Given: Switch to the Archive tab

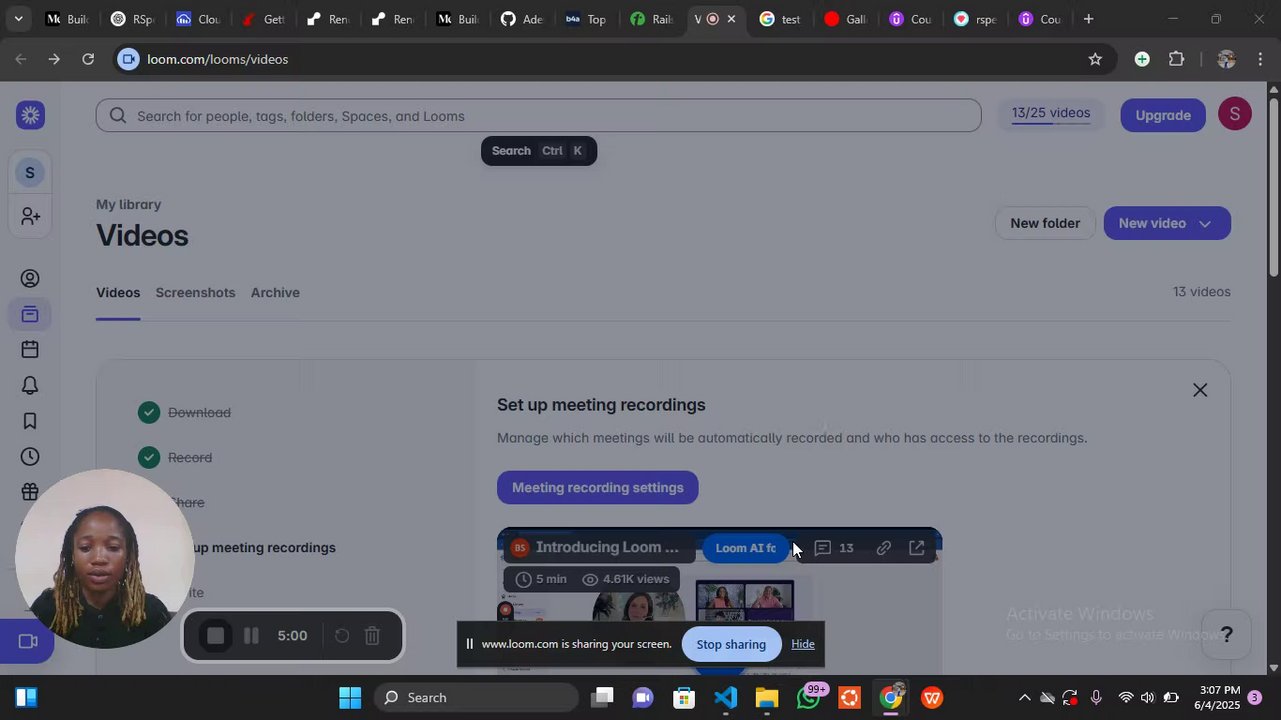Looking at the screenshot, I should pos(275,293).
